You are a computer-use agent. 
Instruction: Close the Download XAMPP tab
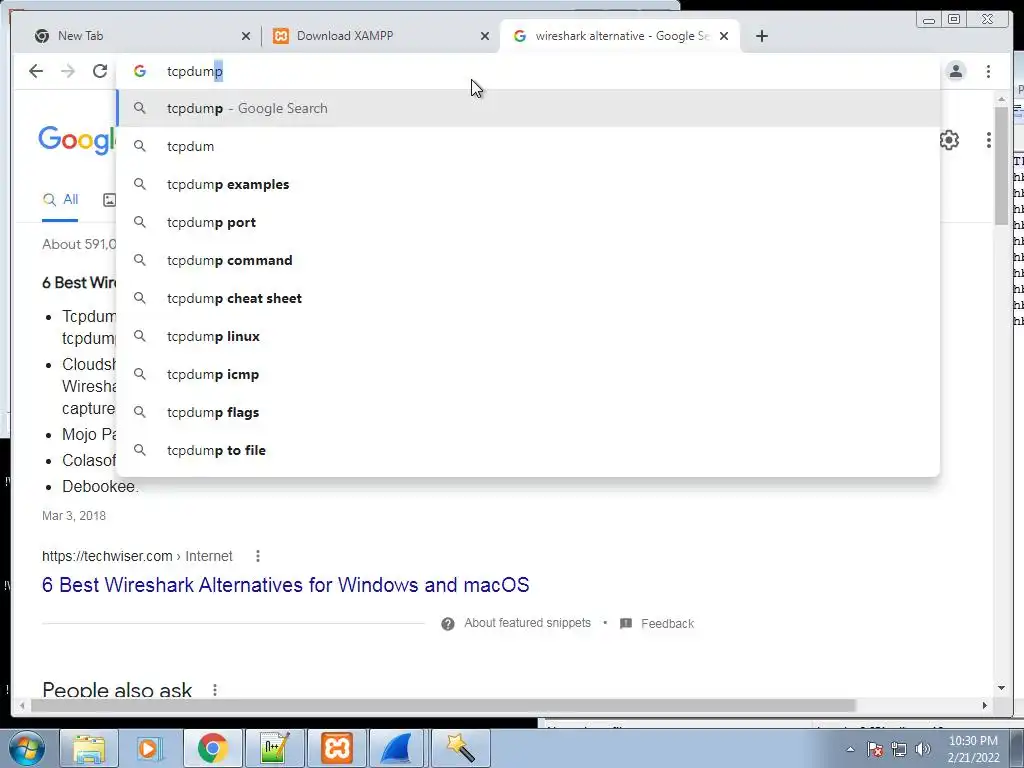tap(485, 37)
